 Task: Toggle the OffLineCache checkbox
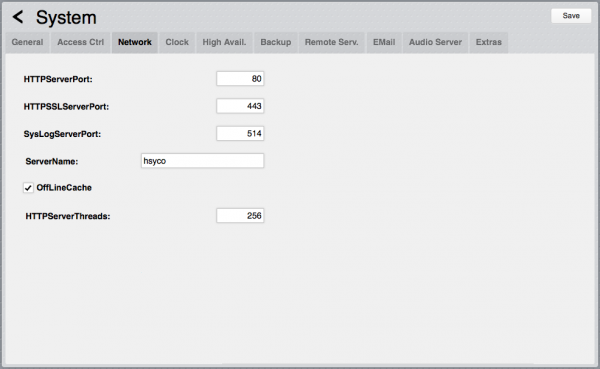point(28,188)
